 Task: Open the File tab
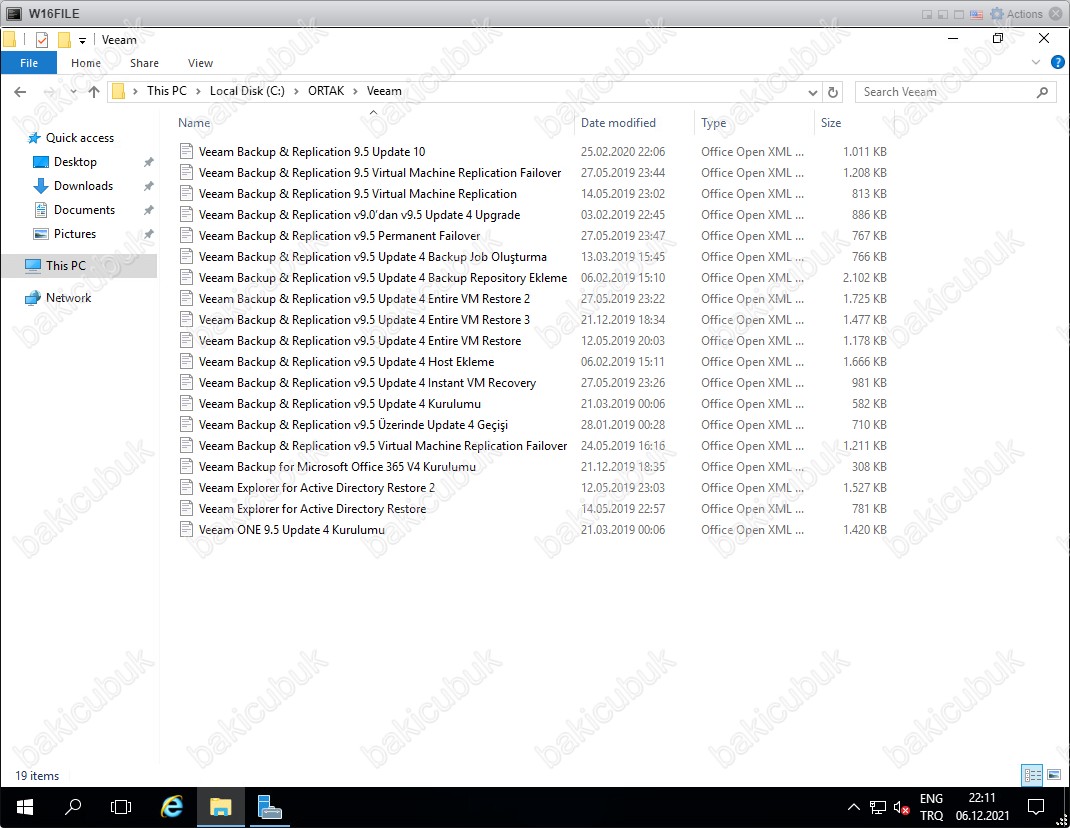coord(29,63)
